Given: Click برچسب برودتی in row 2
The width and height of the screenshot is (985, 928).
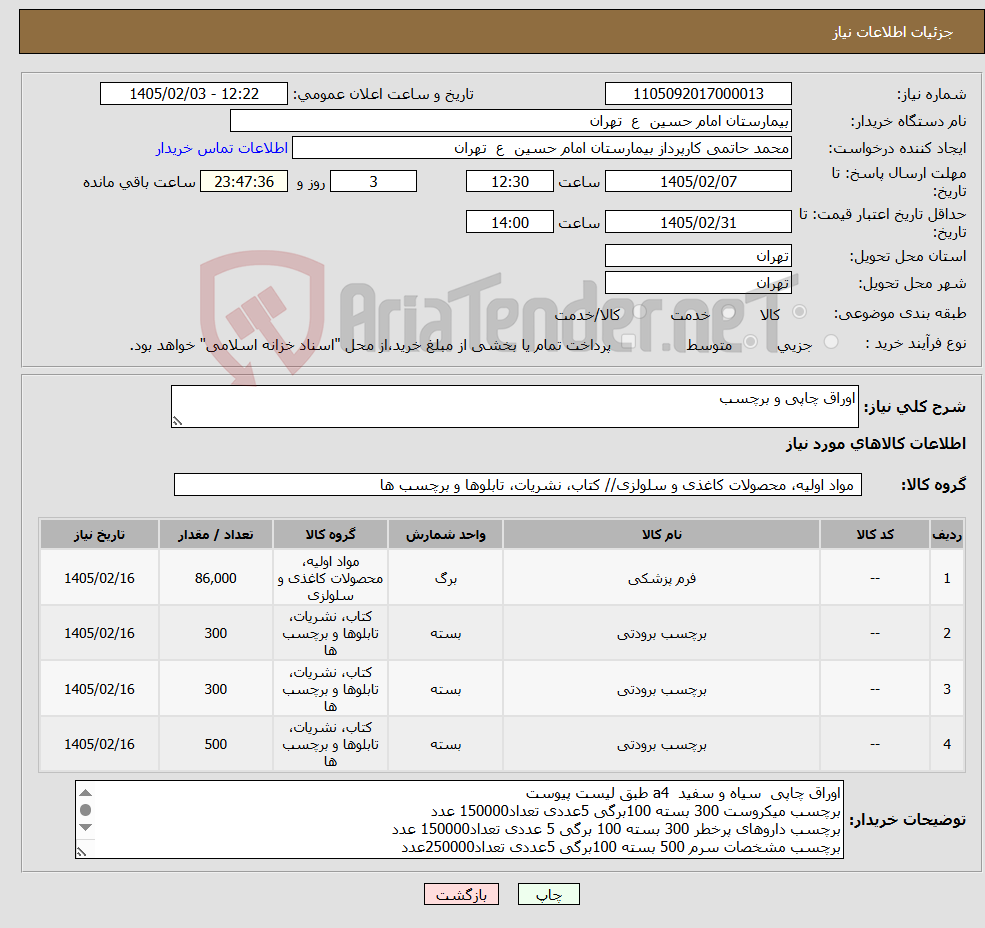Looking at the screenshot, I should point(661,634).
